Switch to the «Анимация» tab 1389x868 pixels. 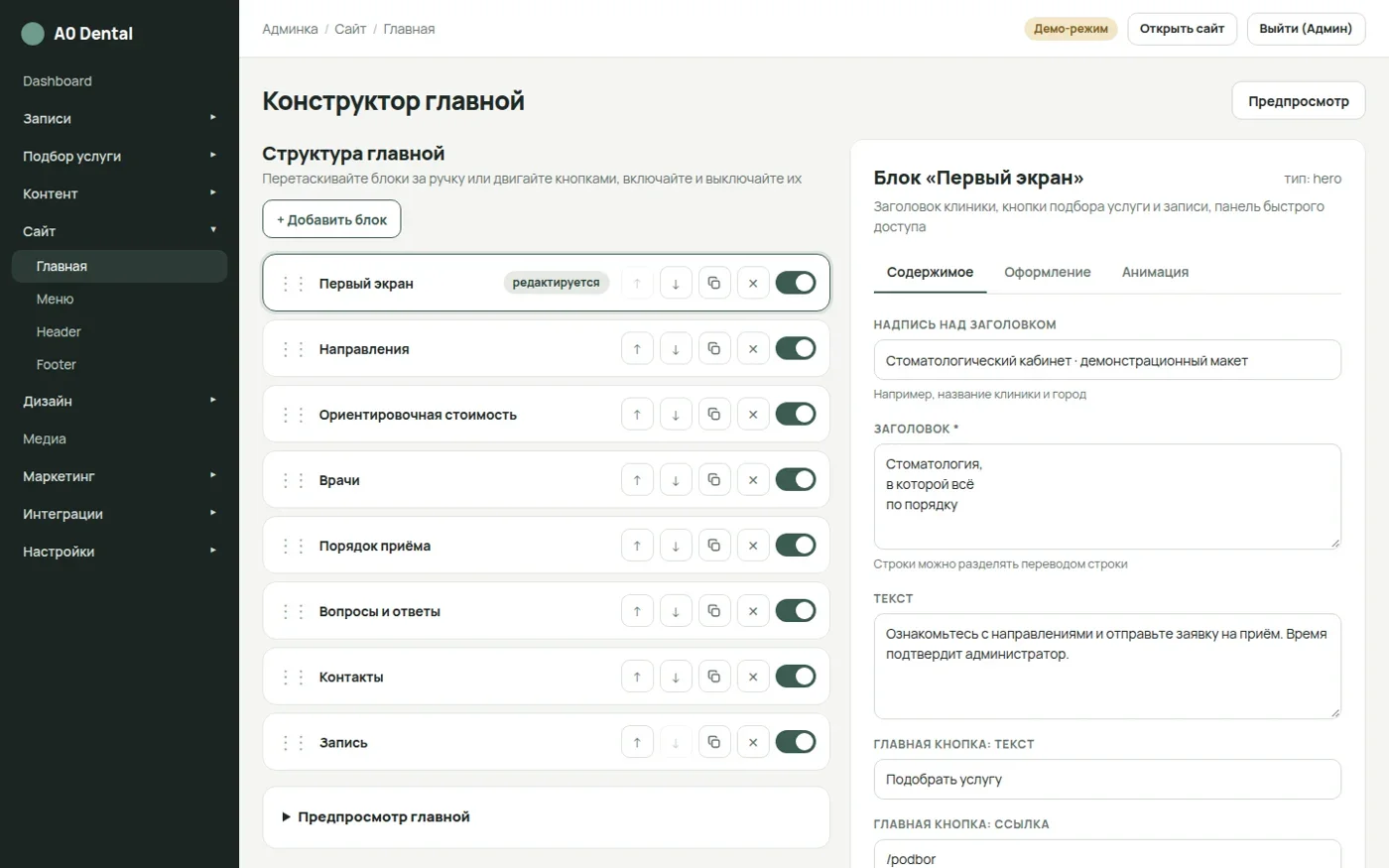[x=1155, y=272]
